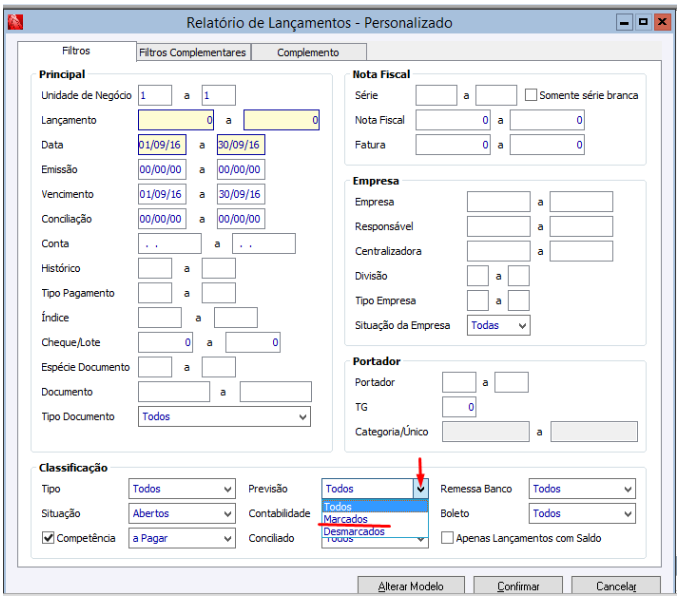
Task: Open the Competência dropdown showing a Pagar
Action: tap(182, 538)
